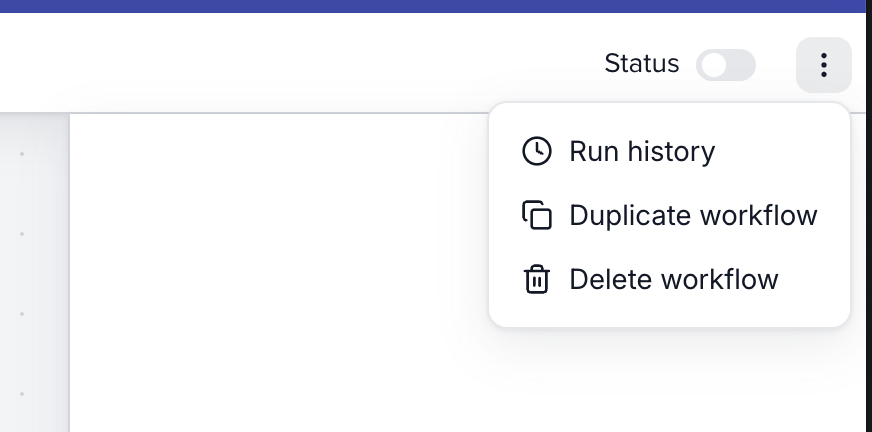
Task: Click the three vertical dots icon
Action: (x=823, y=65)
